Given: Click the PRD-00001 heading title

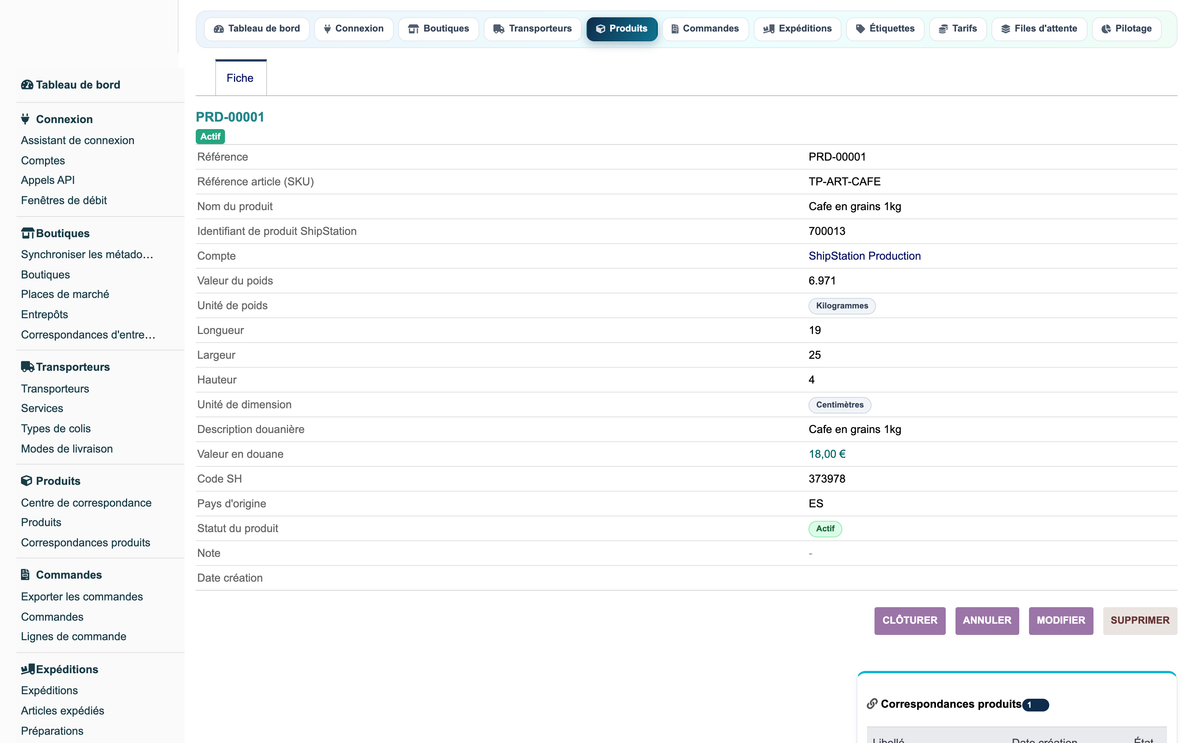Looking at the screenshot, I should coord(230,117).
